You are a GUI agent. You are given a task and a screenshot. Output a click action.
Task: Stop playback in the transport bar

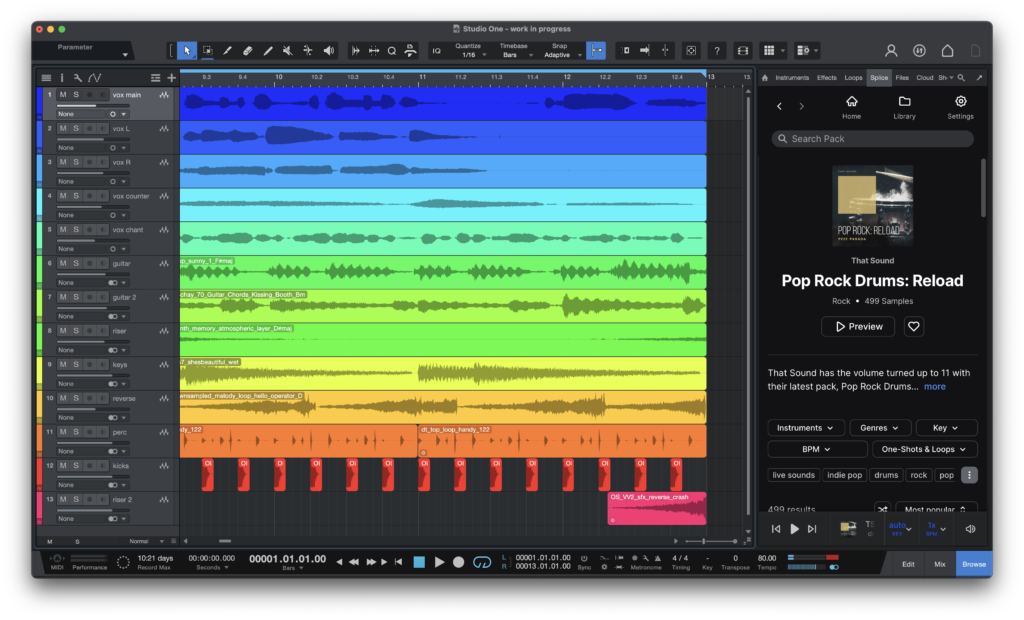click(419, 562)
